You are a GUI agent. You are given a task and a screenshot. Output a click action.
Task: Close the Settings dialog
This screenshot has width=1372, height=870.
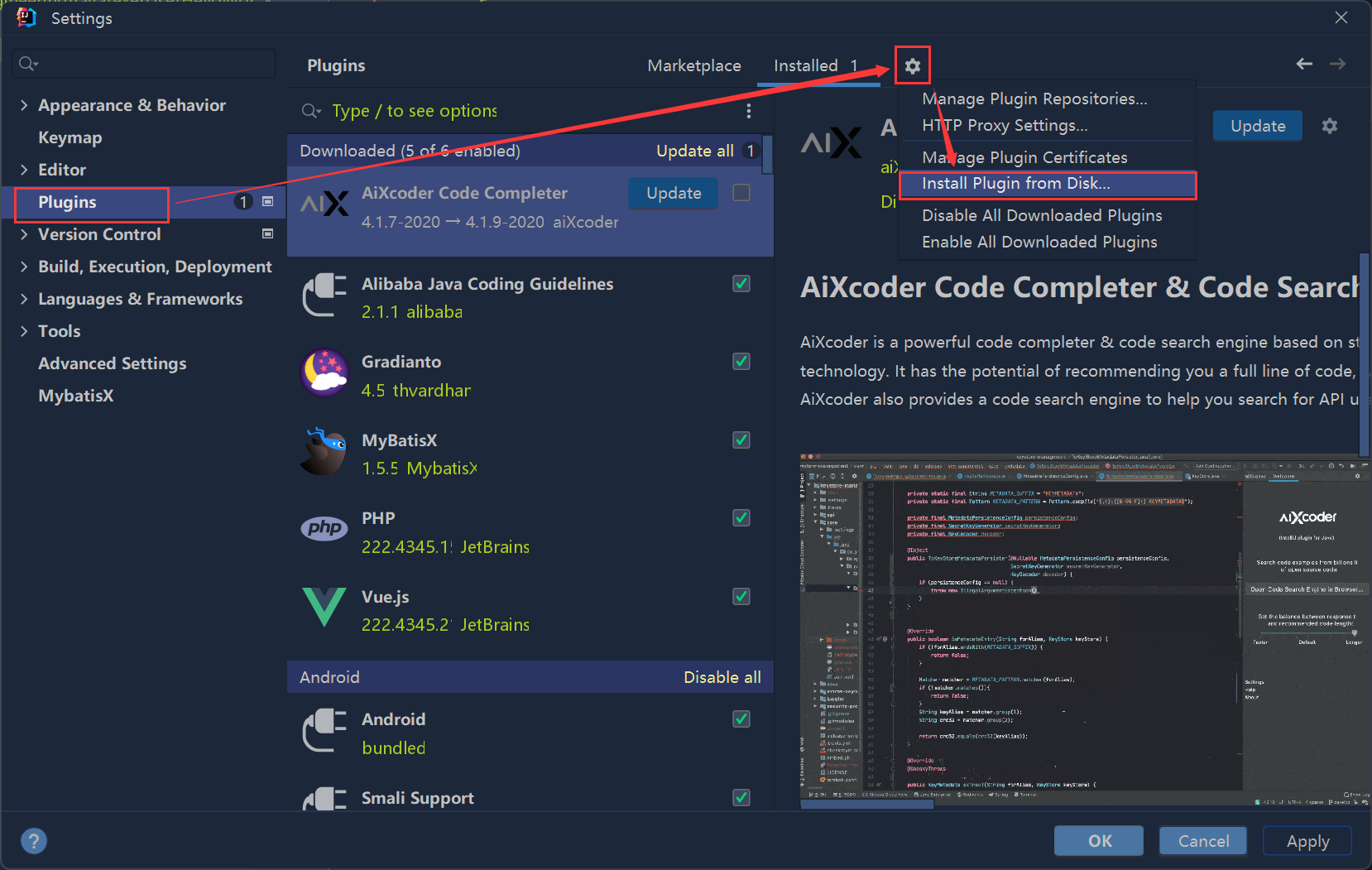click(1341, 17)
